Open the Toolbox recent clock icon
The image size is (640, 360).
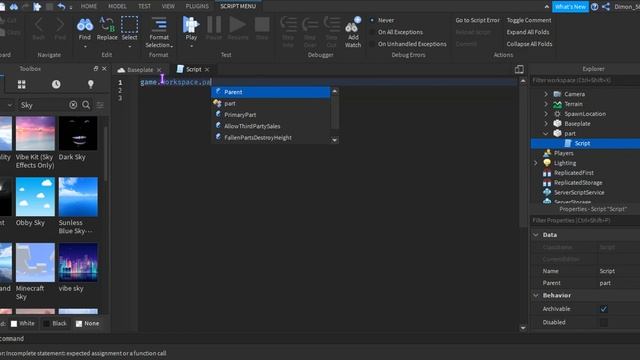(56, 84)
